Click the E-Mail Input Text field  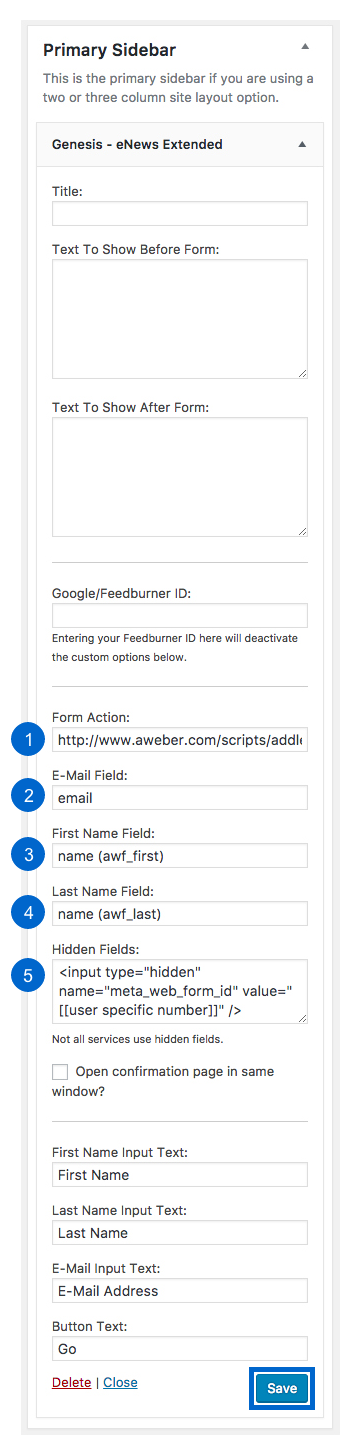(x=180, y=1291)
